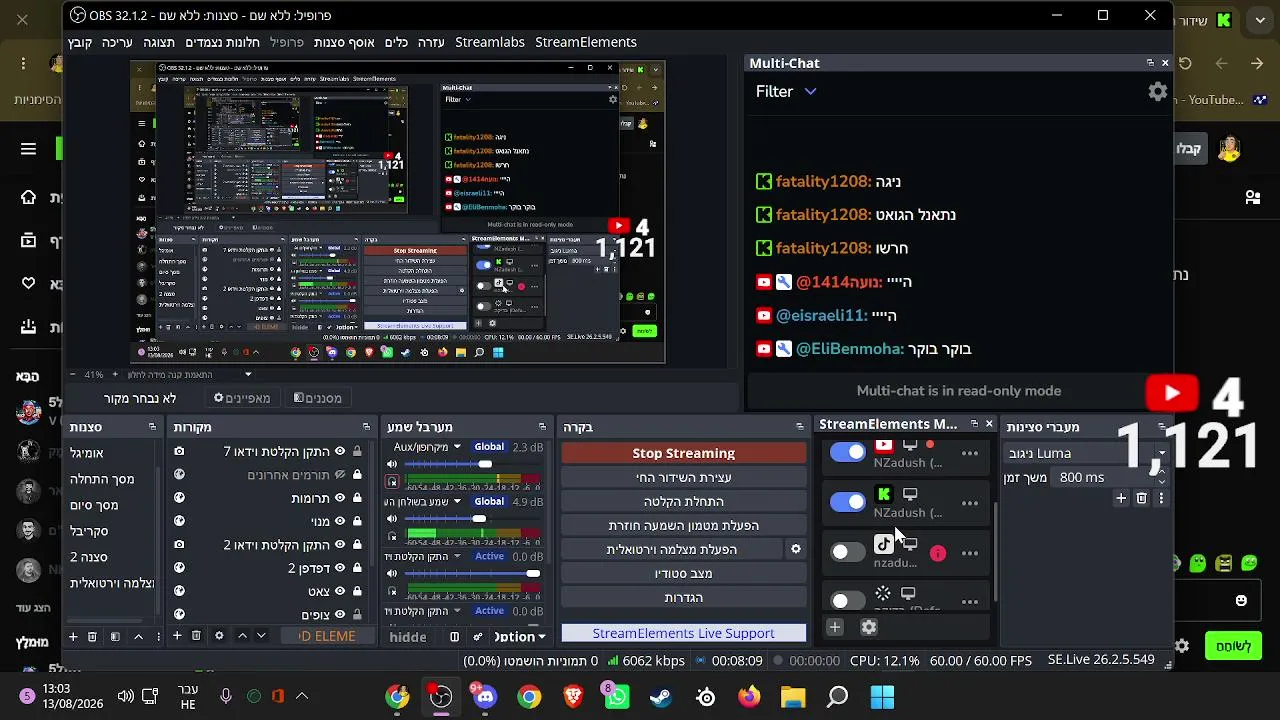Open Windows Start menu
Image resolution: width=1280 pixels, height=720 pixels.
tap(882, 697)
